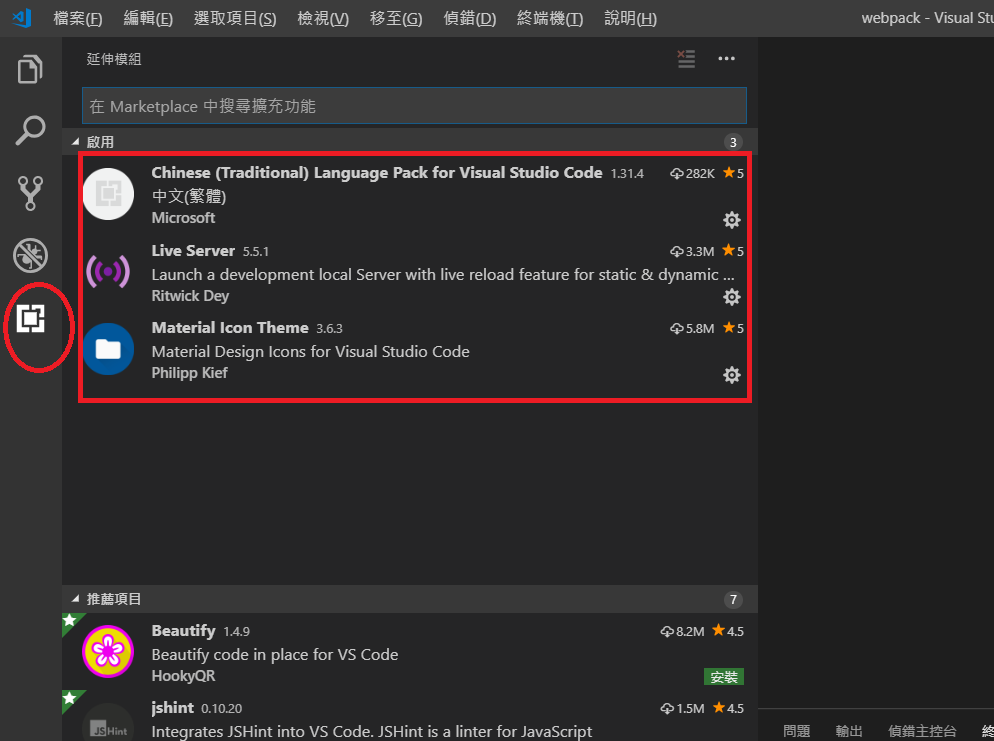This screenshot has width=994, height=741.
Task: Open the gear for Material Icon Theme
Action: point(731,374)
